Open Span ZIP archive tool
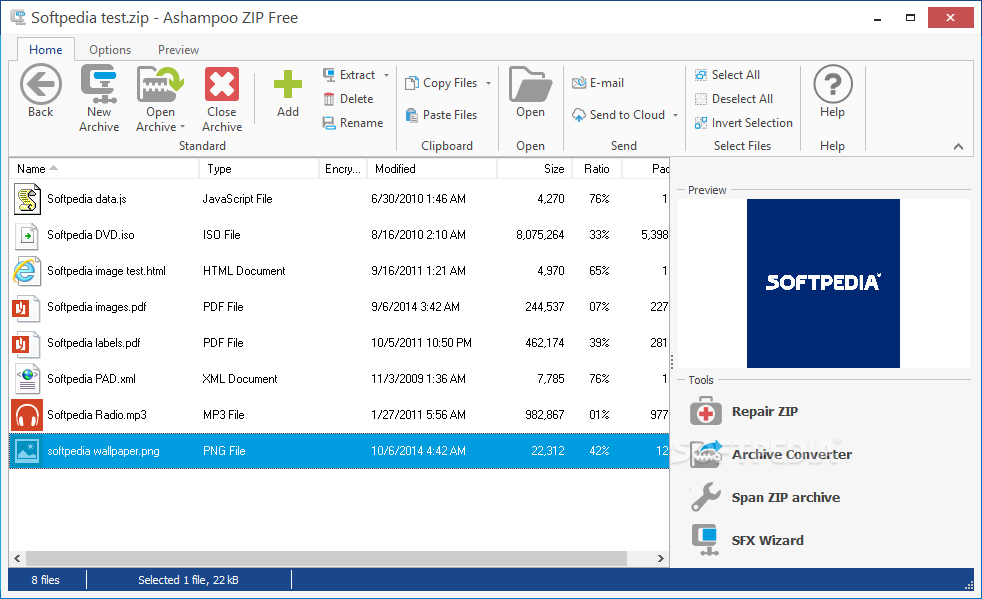This screenshot has width=982, height=599. tap(765, 497)
